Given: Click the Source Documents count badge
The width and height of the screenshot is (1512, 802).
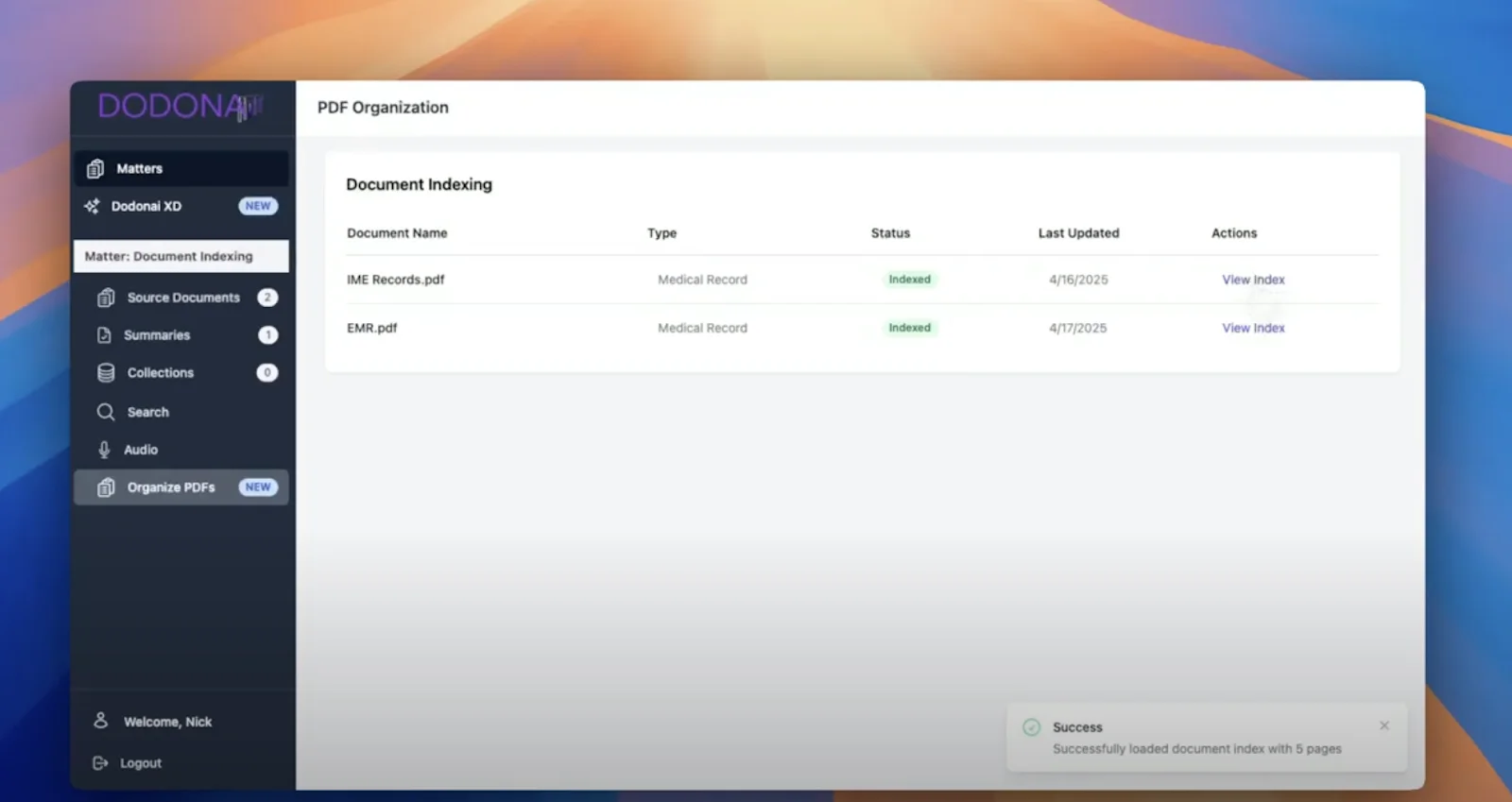Looking at the screenshot, I should point(267,298).
